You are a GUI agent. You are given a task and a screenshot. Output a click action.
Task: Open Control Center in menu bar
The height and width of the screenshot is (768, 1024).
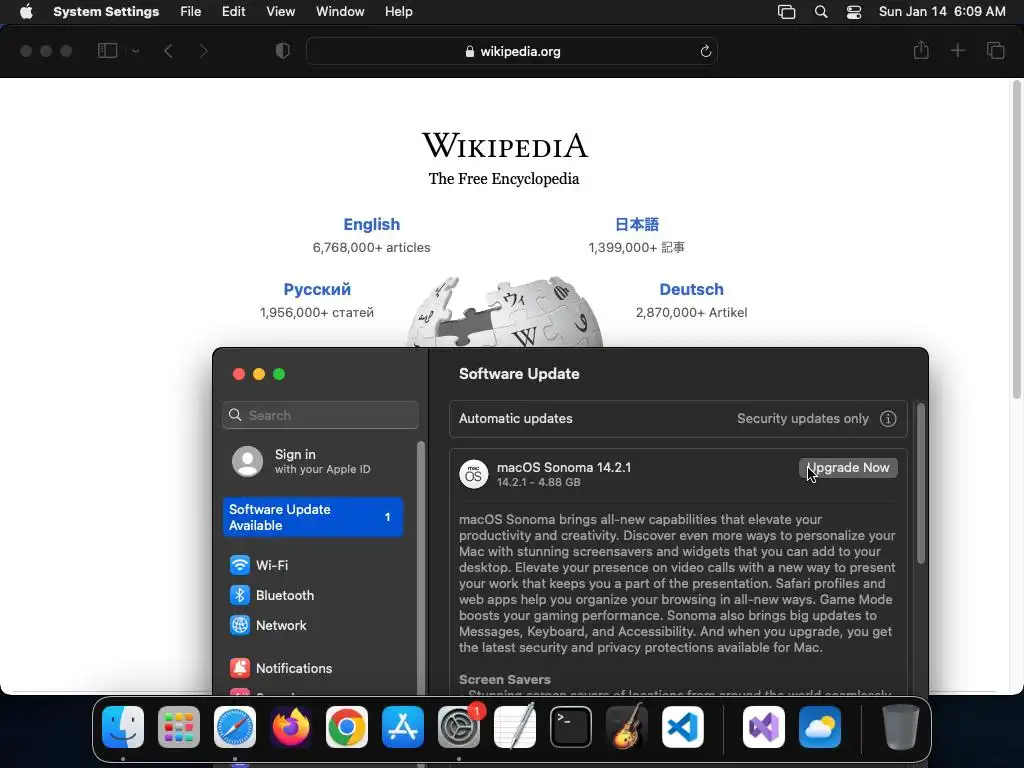[854, 12]
